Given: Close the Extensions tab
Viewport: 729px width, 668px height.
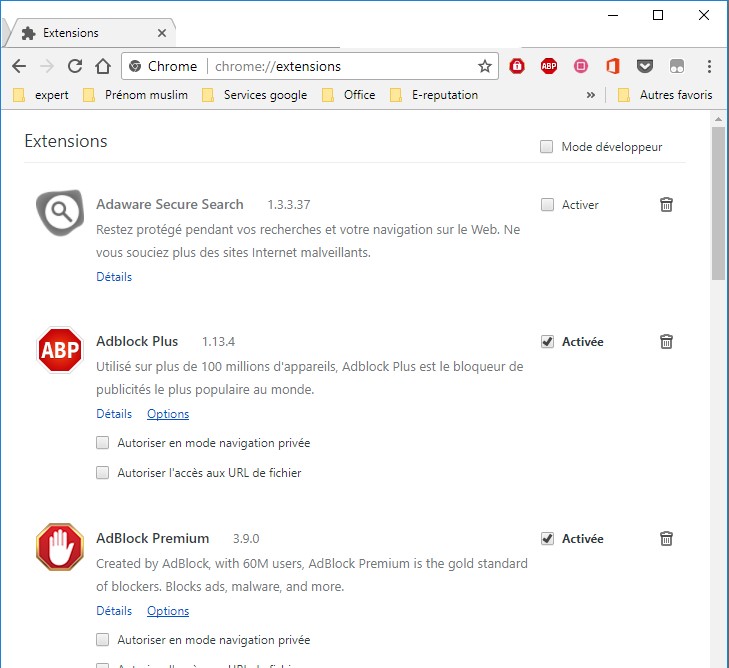Looking at the screenshot, I should coord(162,33).
